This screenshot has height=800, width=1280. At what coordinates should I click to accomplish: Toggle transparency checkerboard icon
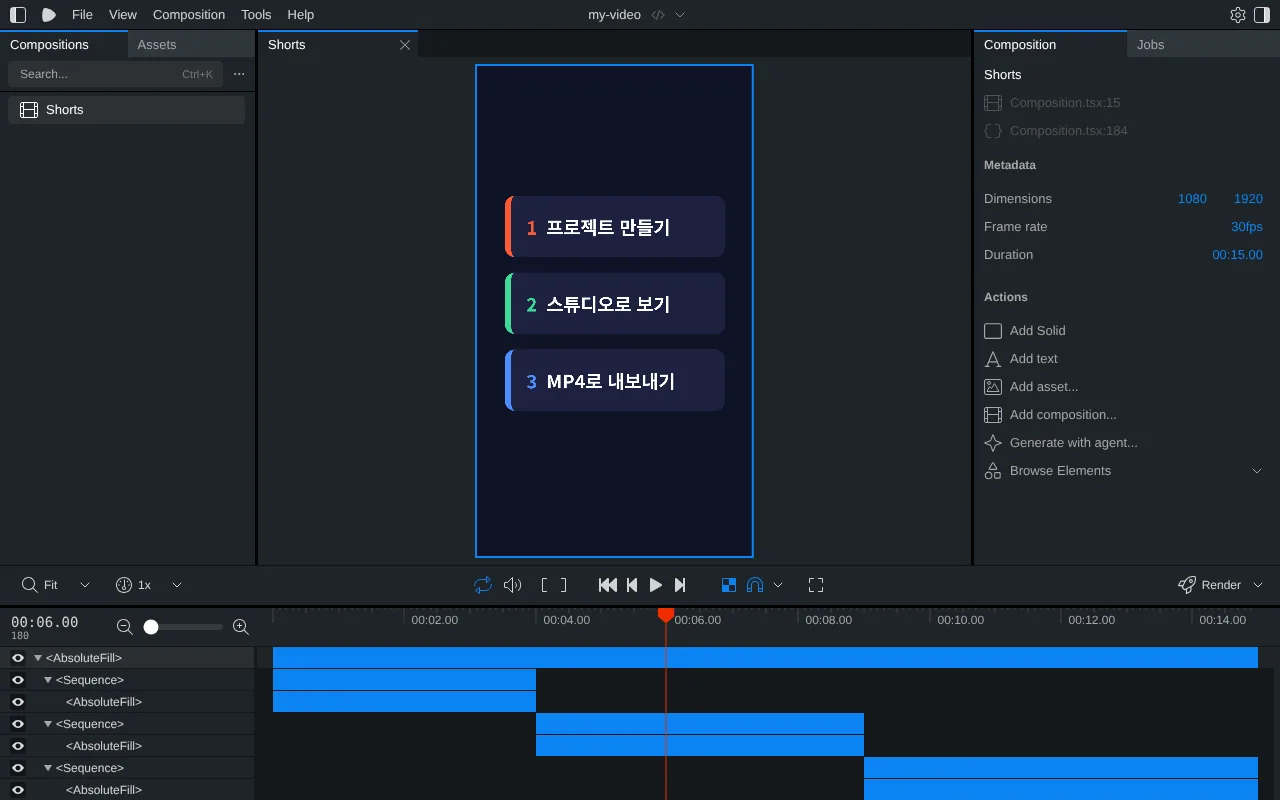[x=729, y=585]
